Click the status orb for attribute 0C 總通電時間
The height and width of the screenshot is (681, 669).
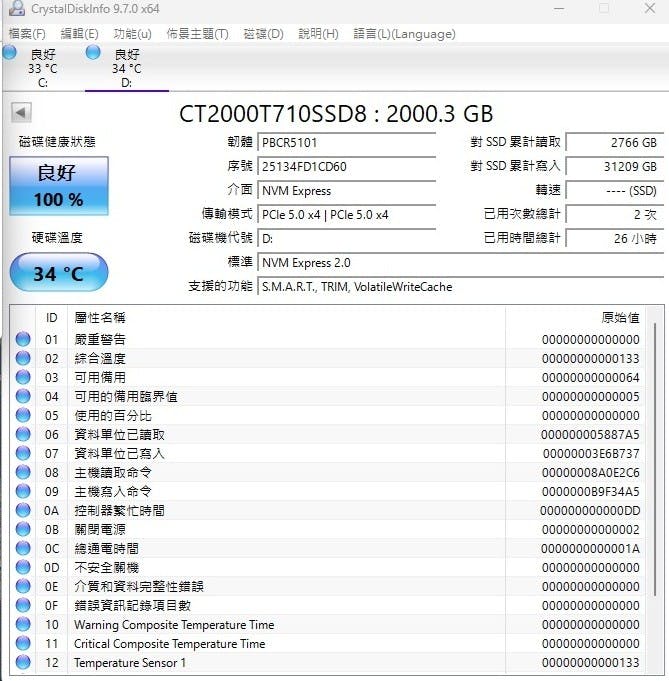pyautogui.click(x=23, y=549)
